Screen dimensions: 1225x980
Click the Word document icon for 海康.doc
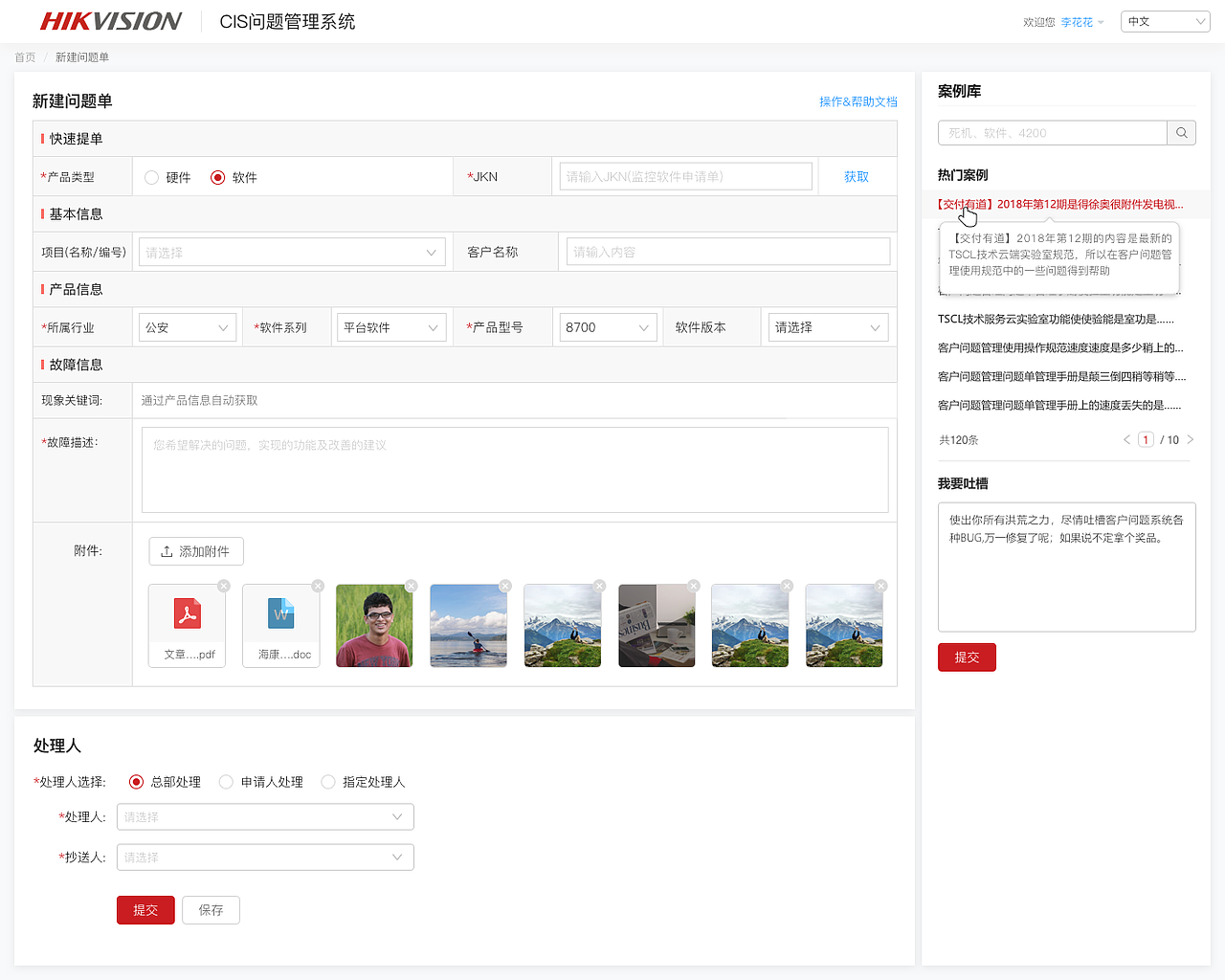(280, 615)
